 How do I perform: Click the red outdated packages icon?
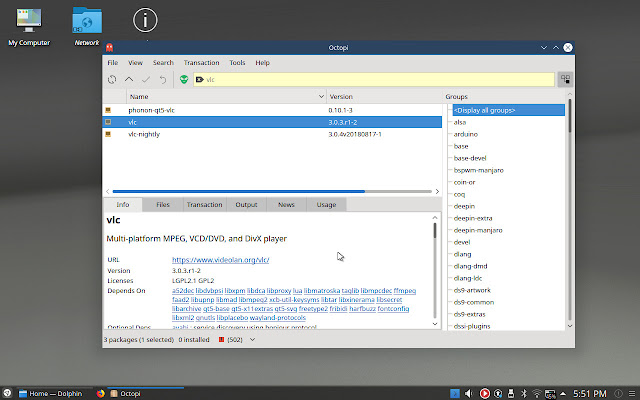click(221, 340)
